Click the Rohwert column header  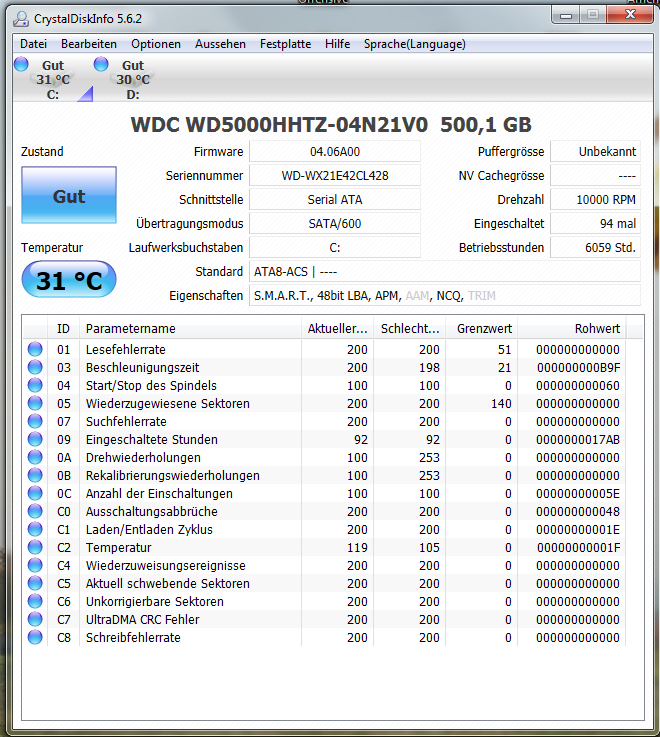coord(572,329)
